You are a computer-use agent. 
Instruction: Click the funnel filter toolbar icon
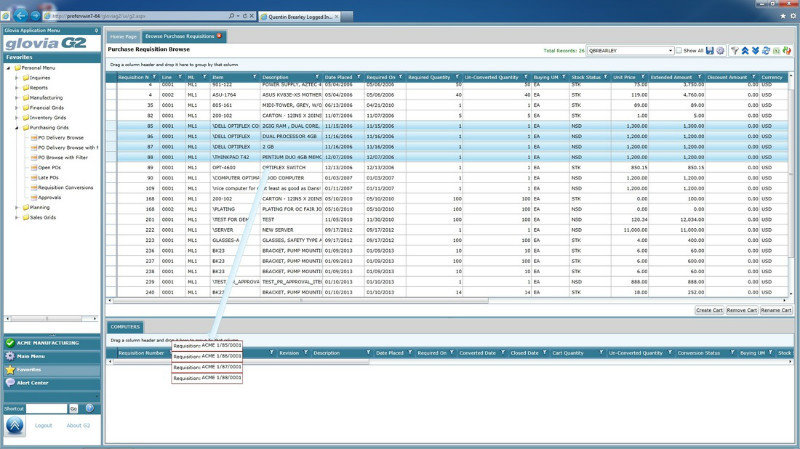735,50
